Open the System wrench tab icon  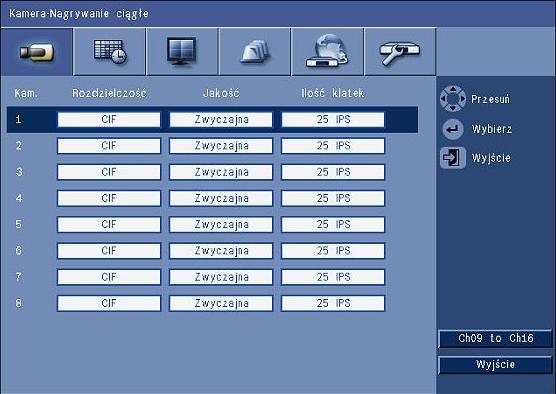[x=400, y=52]
